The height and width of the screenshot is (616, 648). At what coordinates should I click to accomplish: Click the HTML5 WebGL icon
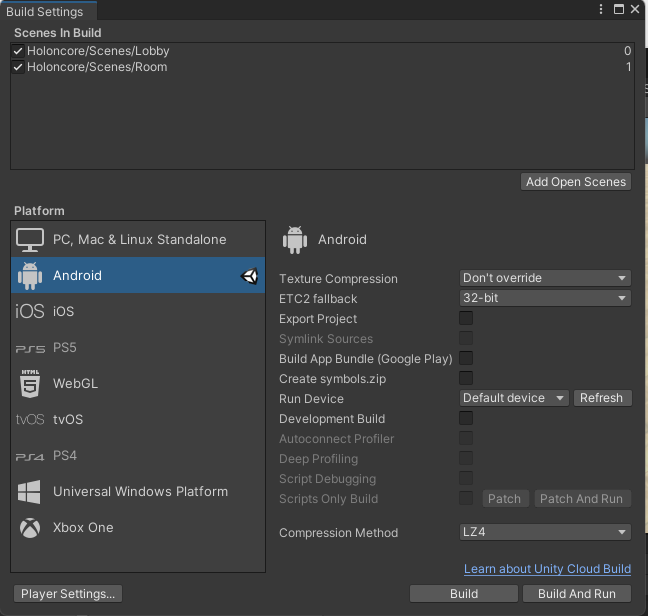pyautogui.click(x=30, y=384)
